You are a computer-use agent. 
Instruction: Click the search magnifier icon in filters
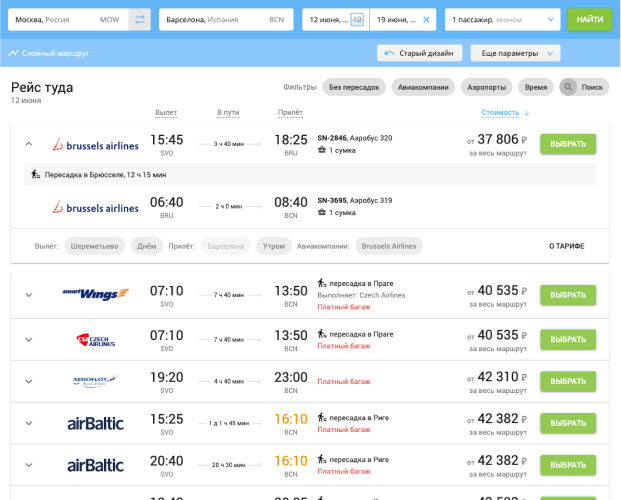coord(569,87)
